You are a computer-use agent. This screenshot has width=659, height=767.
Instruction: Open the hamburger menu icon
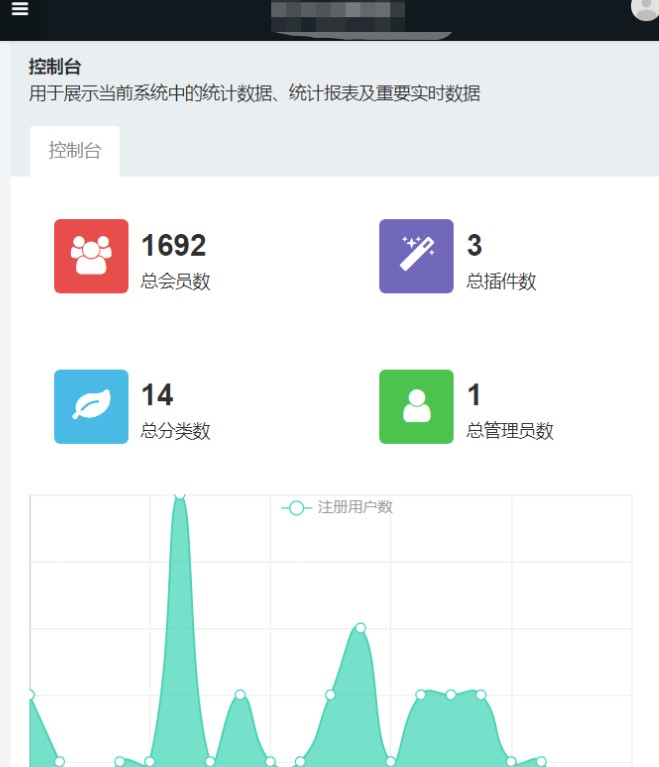tap(20, 8)
